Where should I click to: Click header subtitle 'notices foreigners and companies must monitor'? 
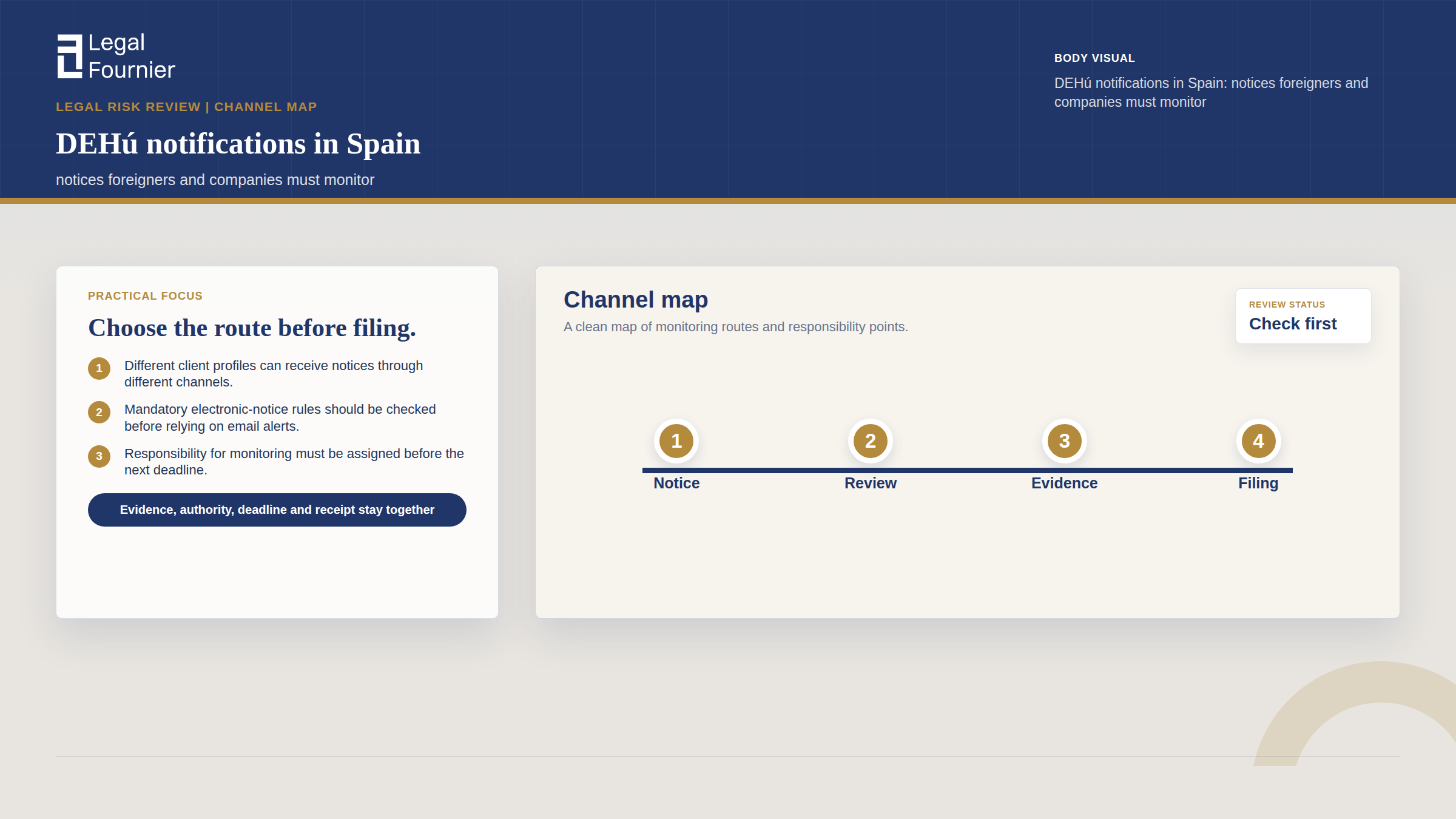tap(215, 180)
